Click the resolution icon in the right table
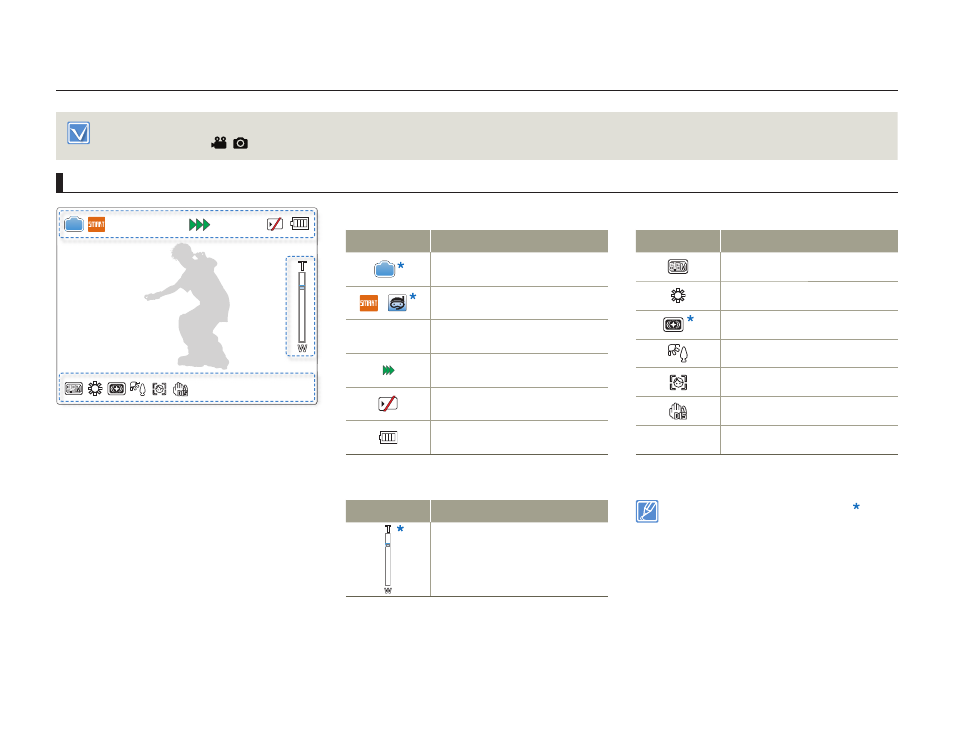 point(678,267)
